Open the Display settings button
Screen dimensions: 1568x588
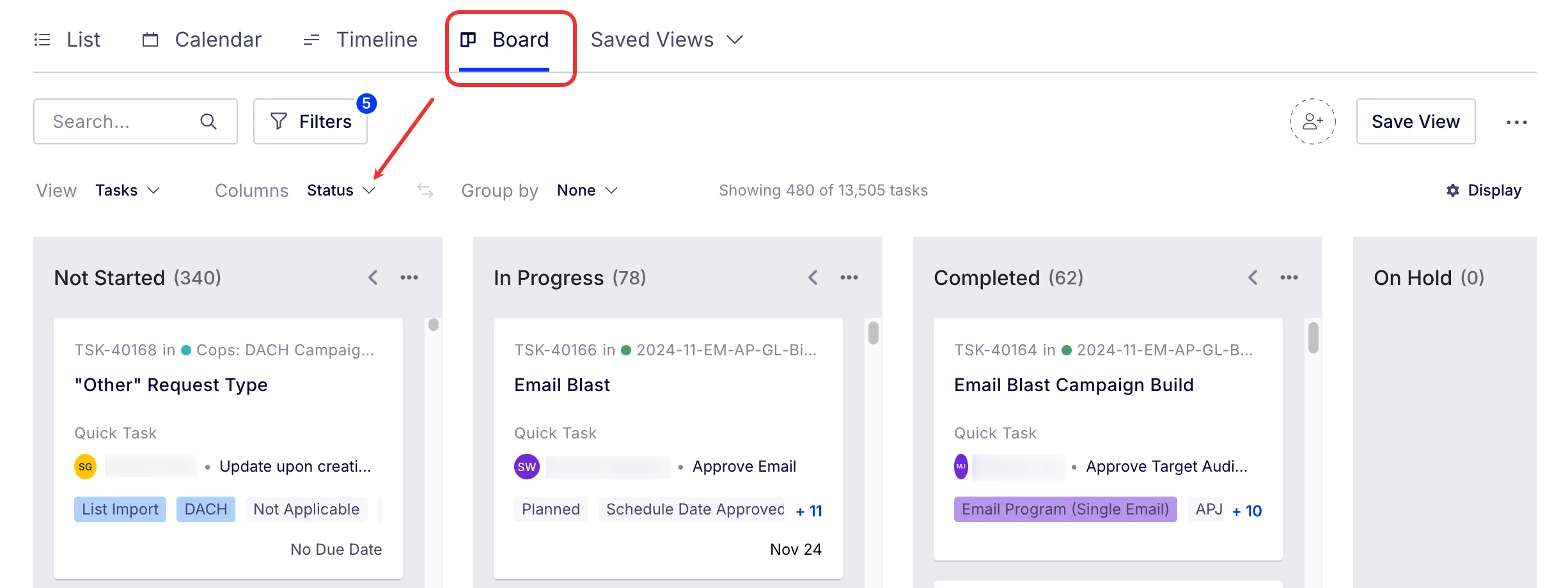point(1484,190)
